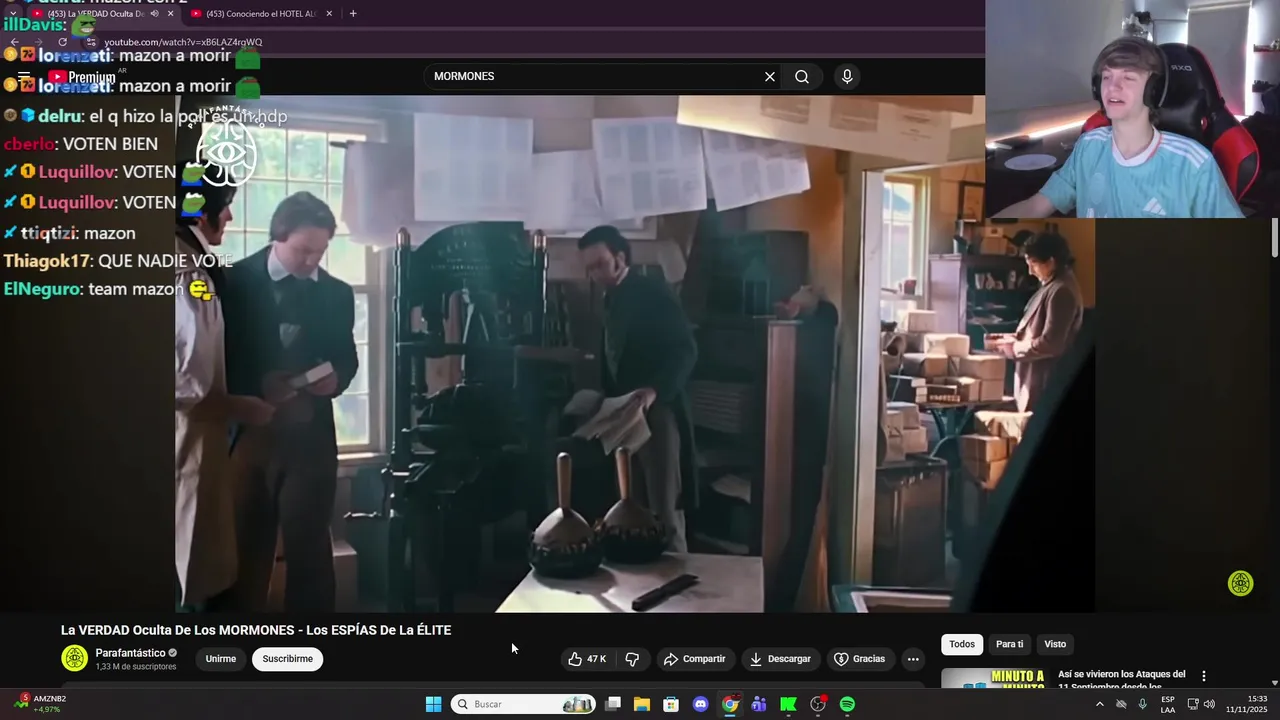Start voice search with the microphone icon

tap(847, 77)
